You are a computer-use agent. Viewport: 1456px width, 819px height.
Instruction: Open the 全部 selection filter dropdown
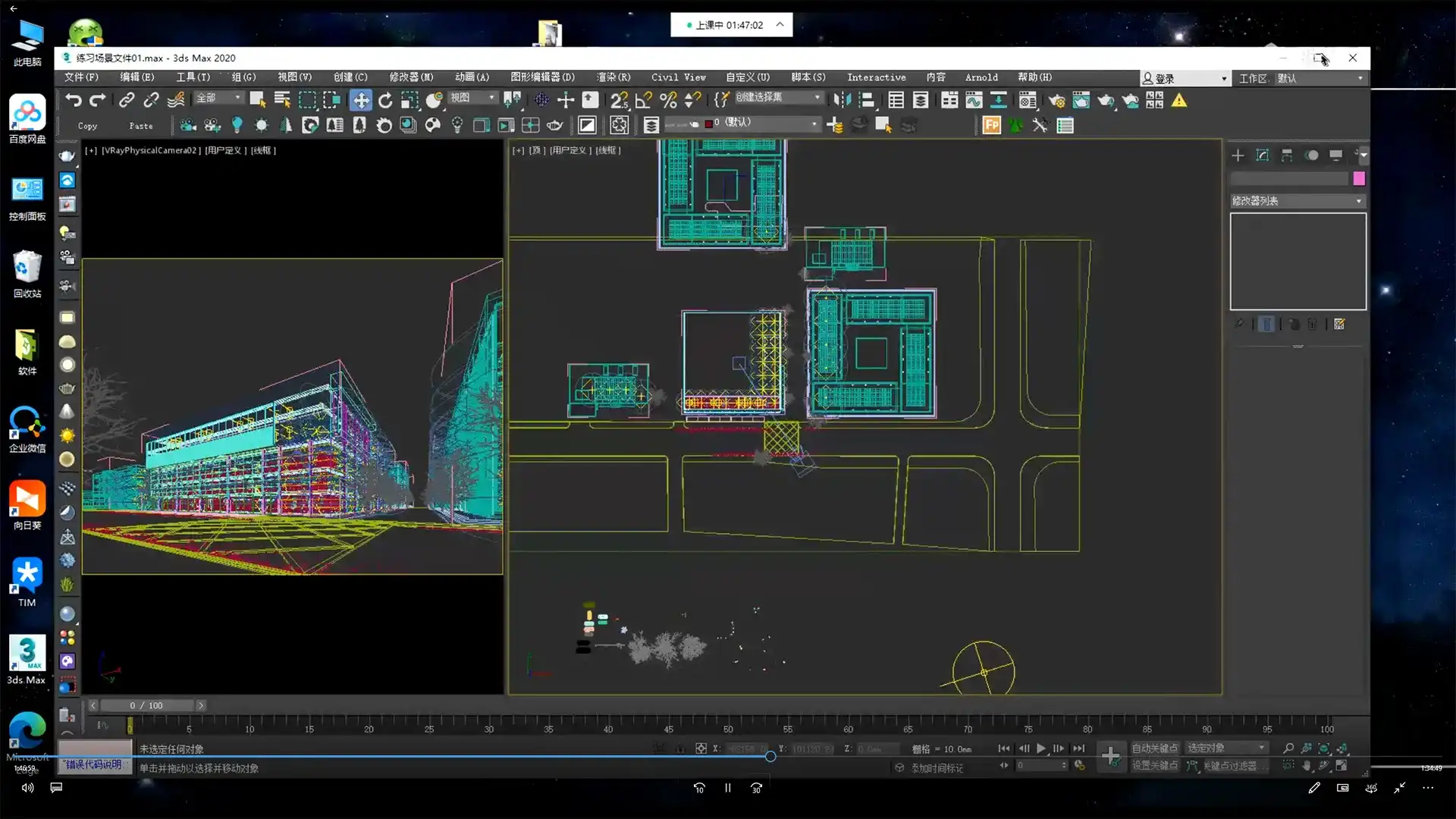coord(218,98)
